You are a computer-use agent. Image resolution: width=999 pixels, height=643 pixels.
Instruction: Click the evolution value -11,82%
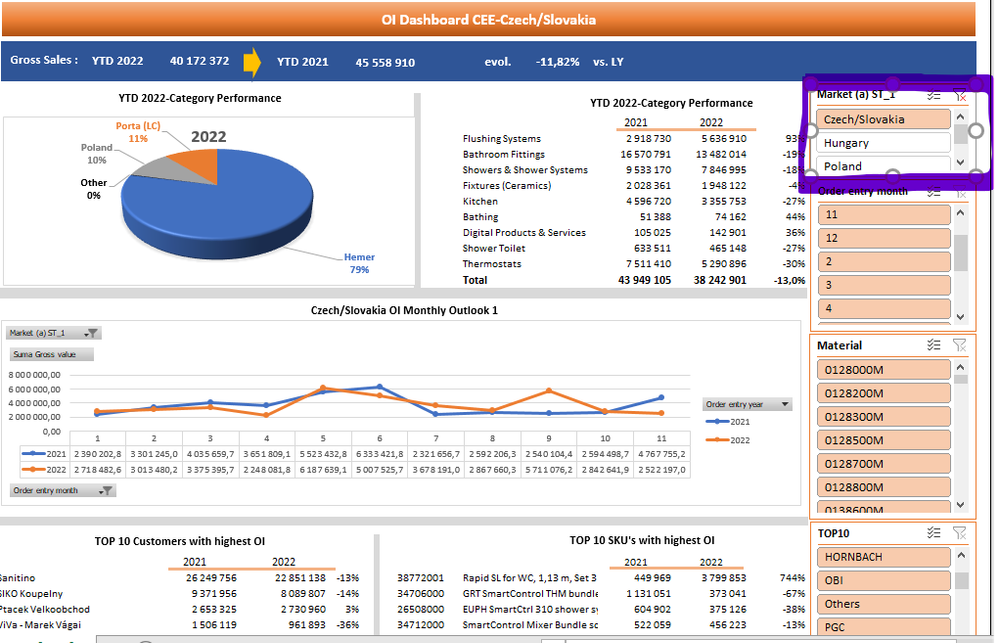(557, 62)
